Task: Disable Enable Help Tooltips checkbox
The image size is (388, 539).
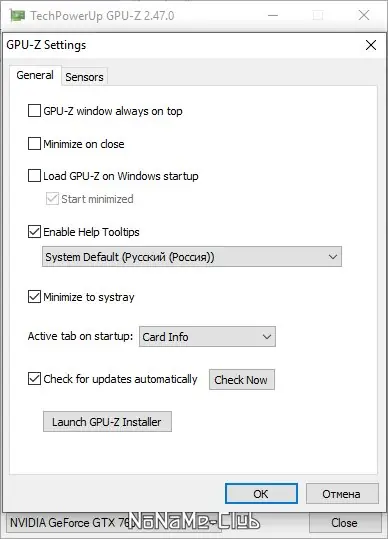Action: coord(34,232)
